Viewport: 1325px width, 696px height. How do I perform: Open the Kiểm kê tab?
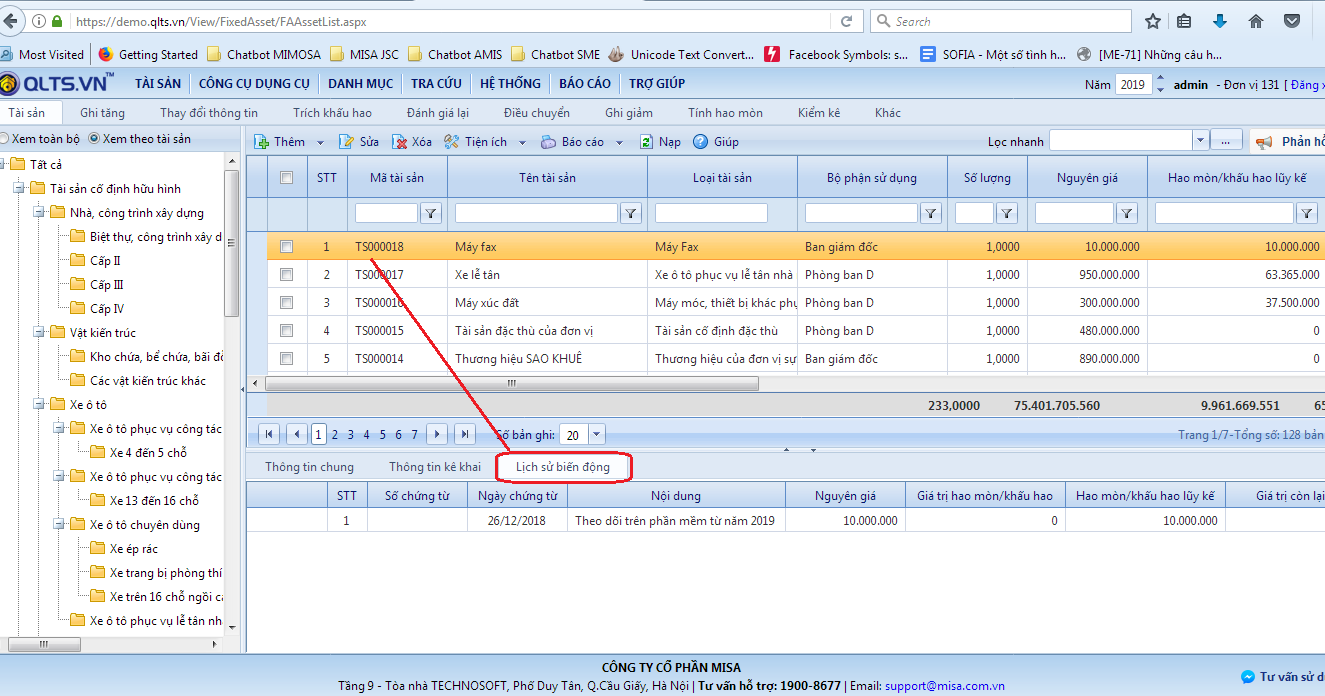click(819, 113)
